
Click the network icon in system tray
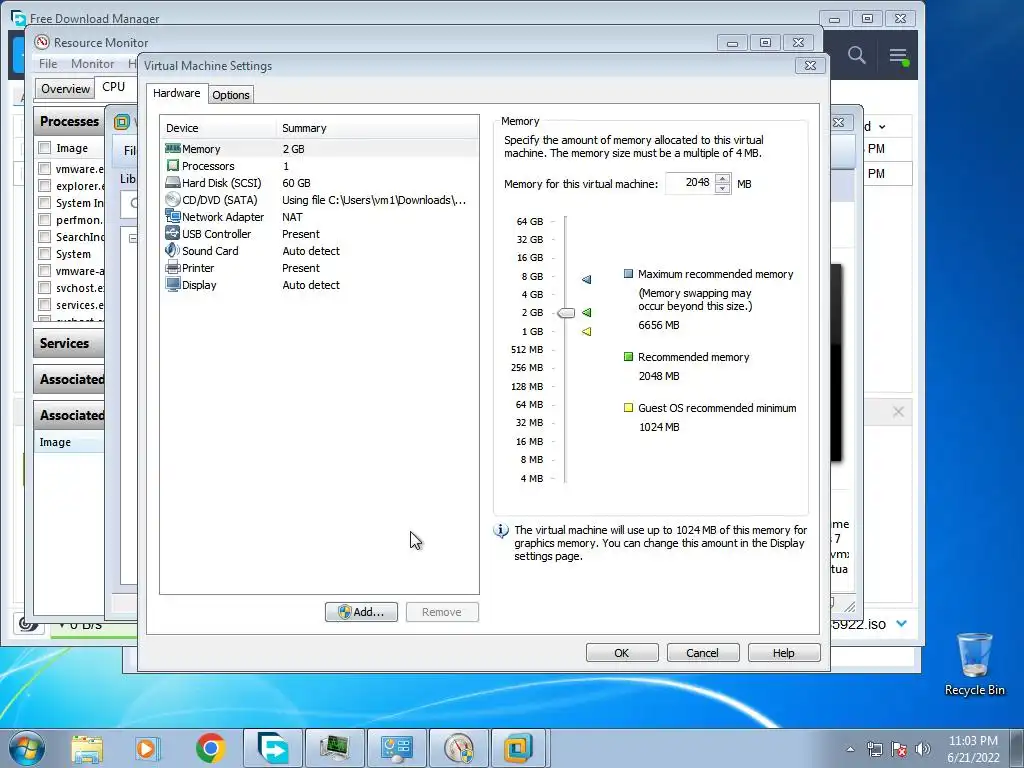click(874, 749)
